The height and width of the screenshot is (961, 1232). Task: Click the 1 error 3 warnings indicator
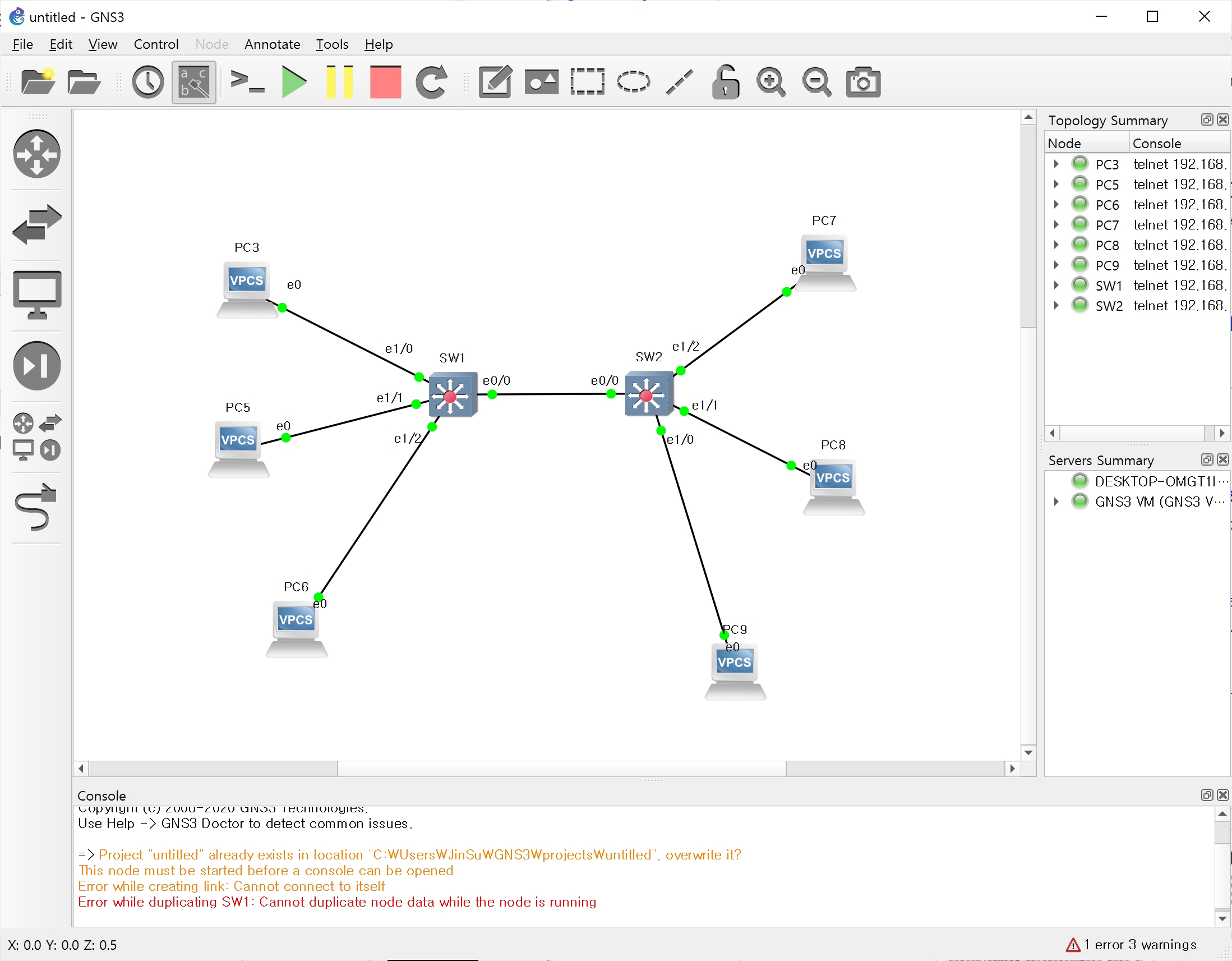click(1131, 945)
